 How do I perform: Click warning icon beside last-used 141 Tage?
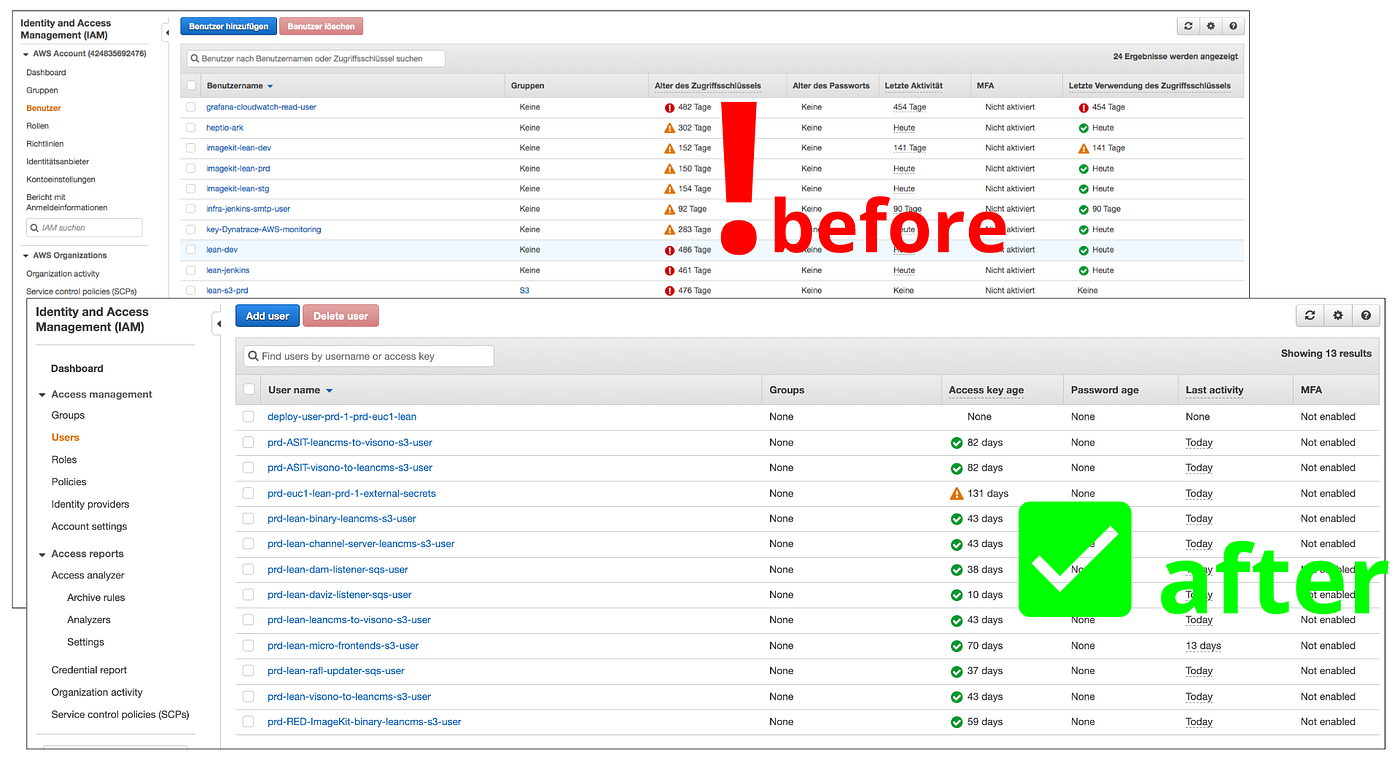tap(1084, 148)
